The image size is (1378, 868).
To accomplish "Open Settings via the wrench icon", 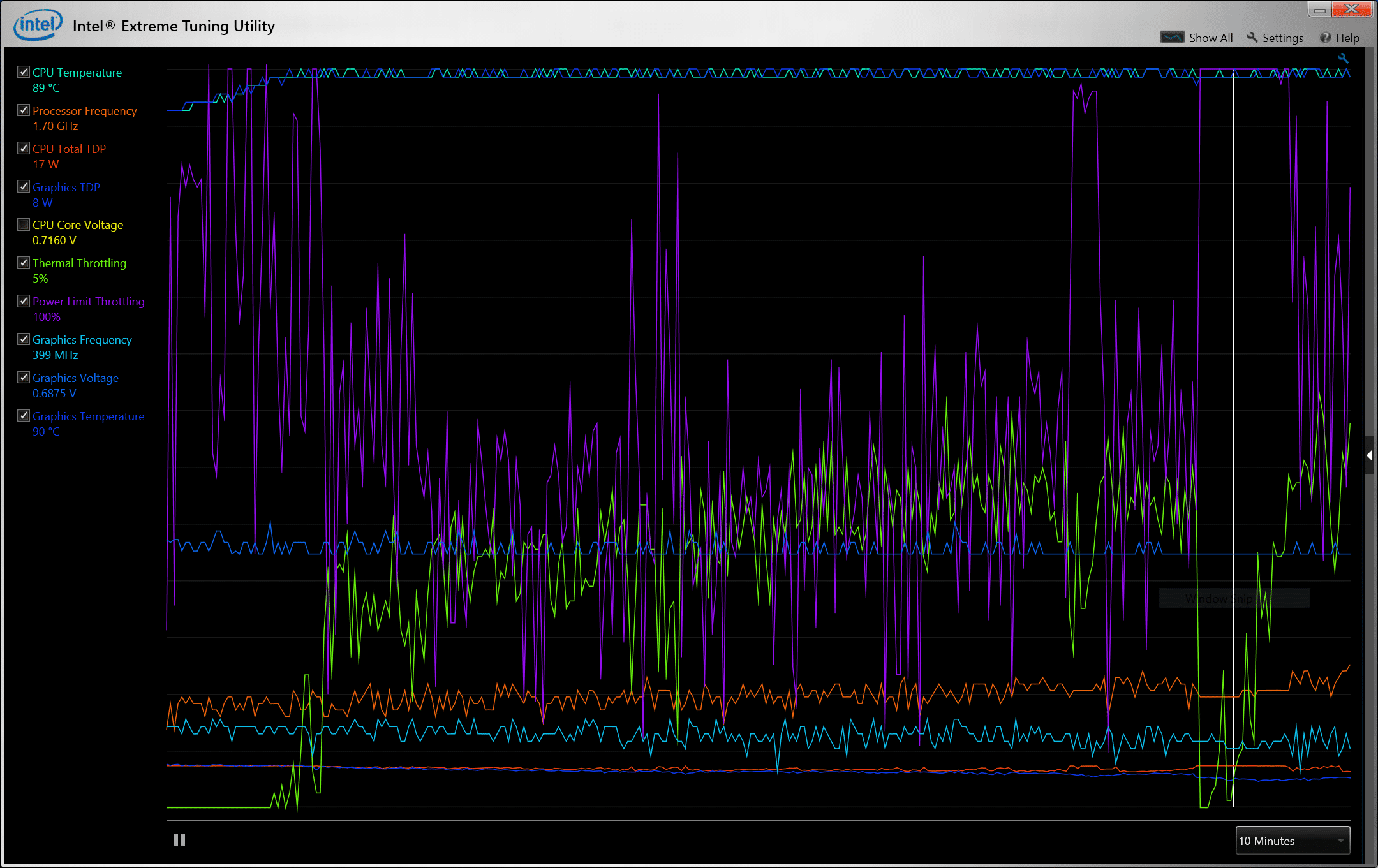I will pyautogui.click(x=1252, y=38).
